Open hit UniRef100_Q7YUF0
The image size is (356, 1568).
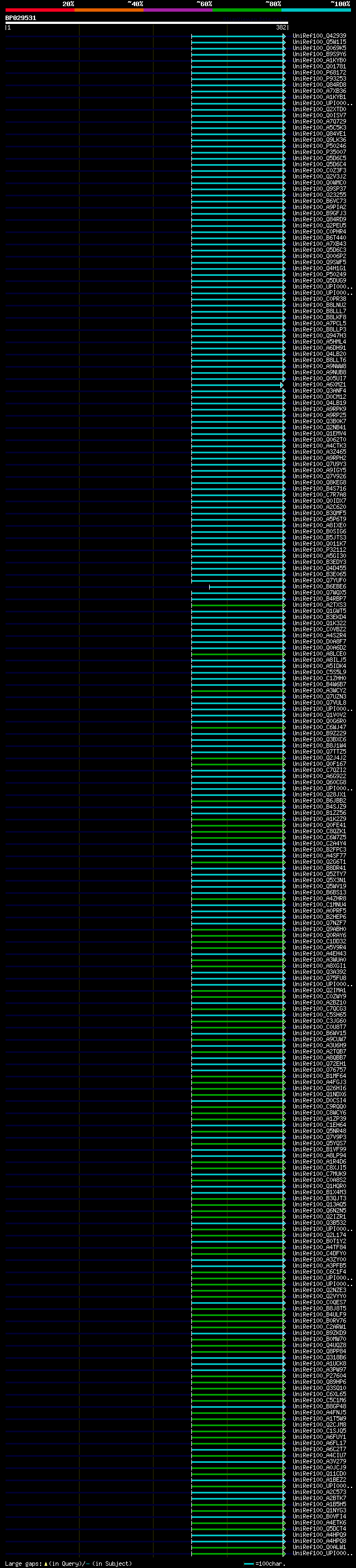(319, 581)
